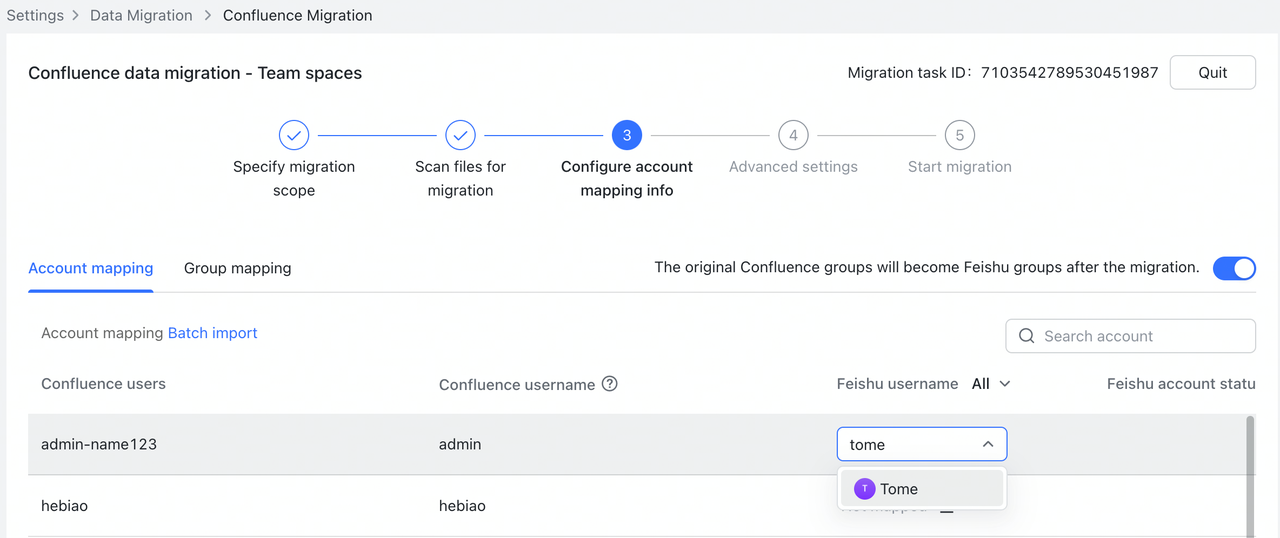Click the completed step 1 checkmark circle
The image size is (1280, 538).
(x=294, y=135)
